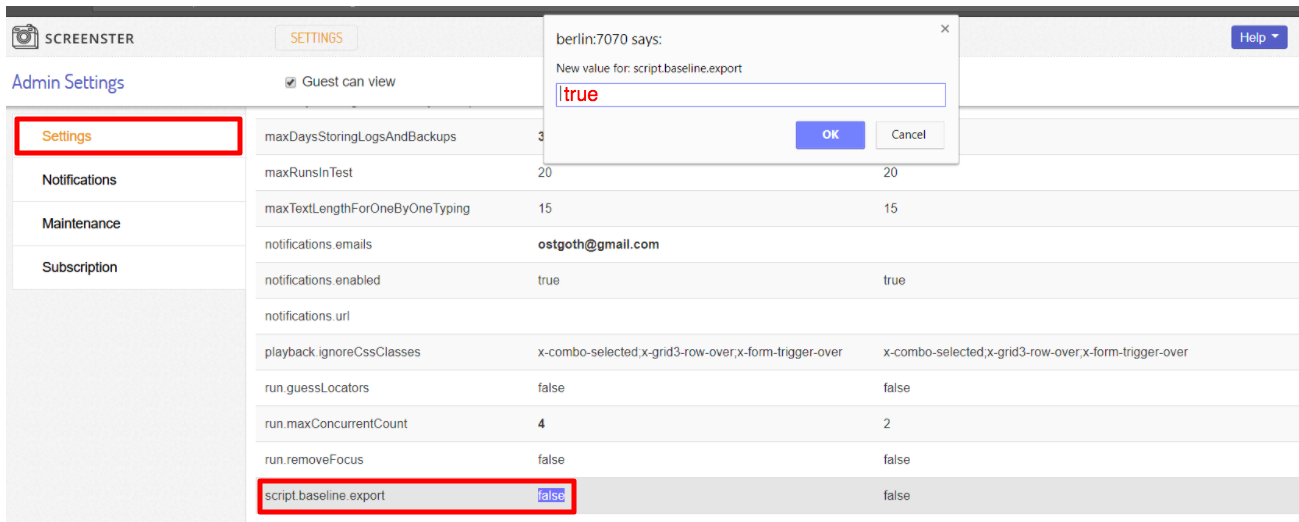Image resolution: width=1299 pixels, height=522 pixels.
Task: Select the playback.ignoreCssClasses setting name
Action: click(x=342, y=352)
